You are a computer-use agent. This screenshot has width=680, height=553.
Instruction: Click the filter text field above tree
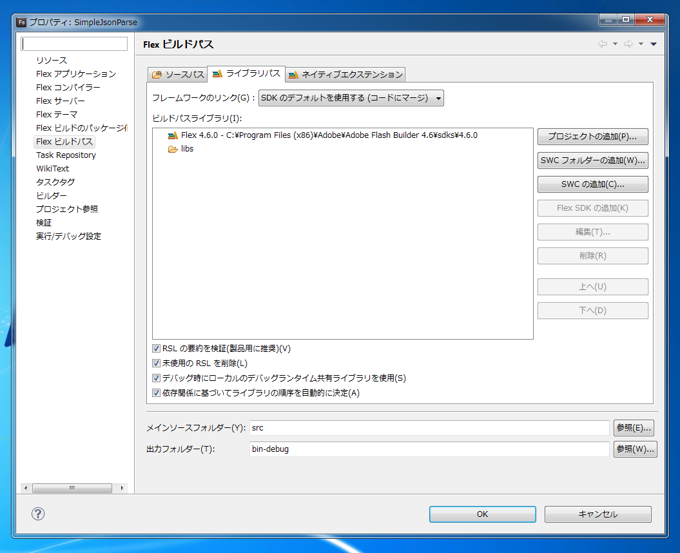(74, 44)
